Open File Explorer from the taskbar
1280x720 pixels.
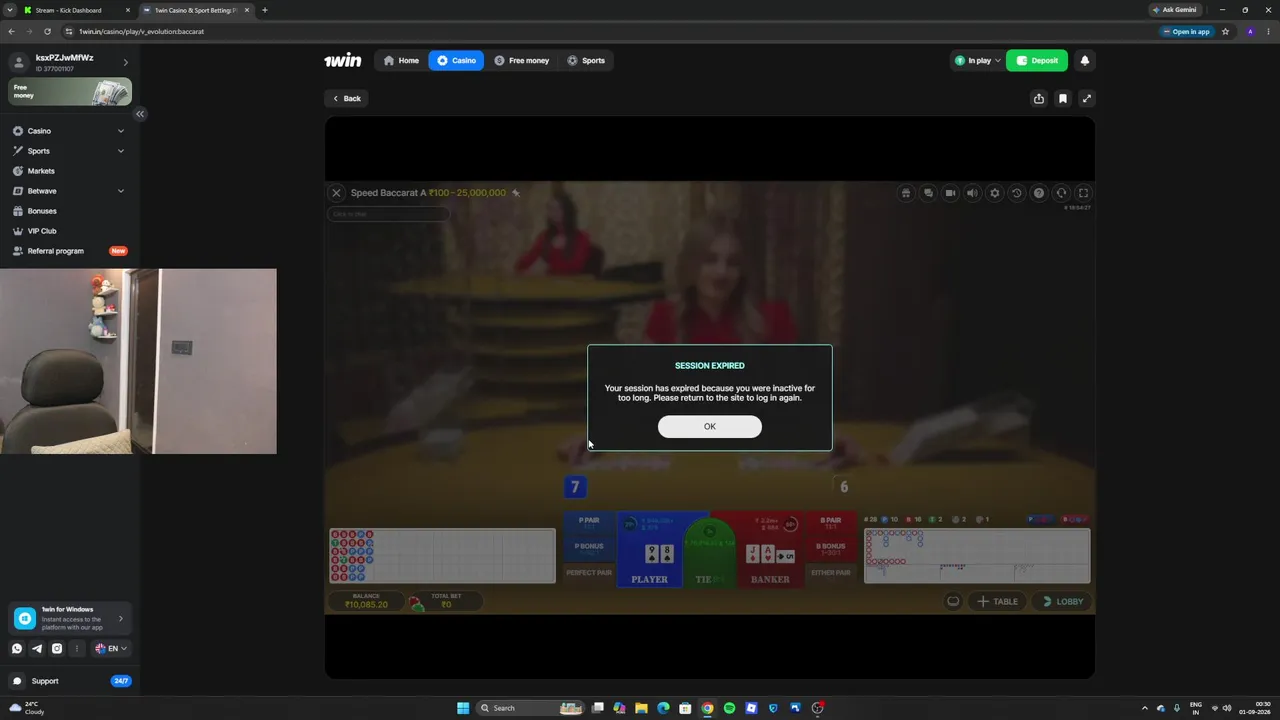(641, 708)
